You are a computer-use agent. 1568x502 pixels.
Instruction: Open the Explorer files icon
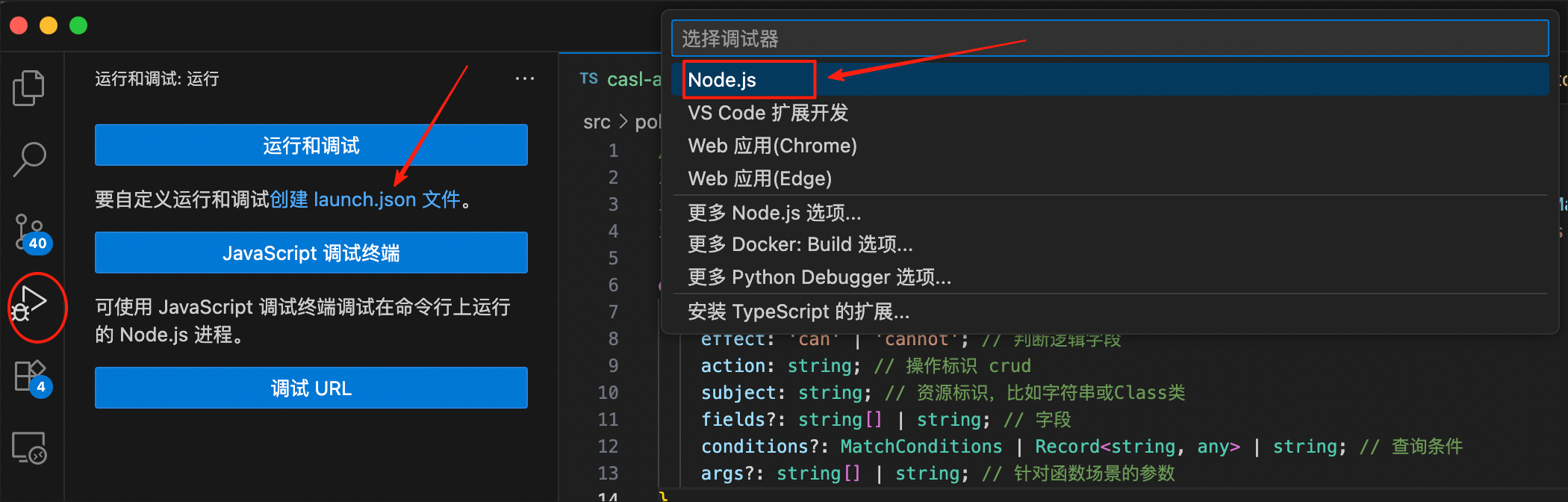29,88
